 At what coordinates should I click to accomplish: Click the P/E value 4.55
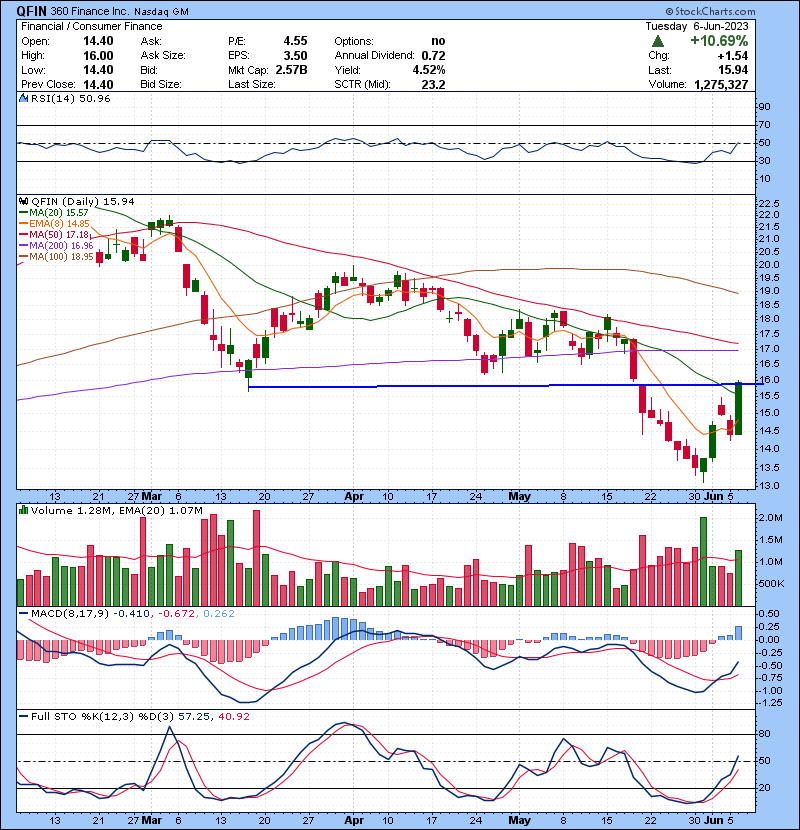pos(295,41)
